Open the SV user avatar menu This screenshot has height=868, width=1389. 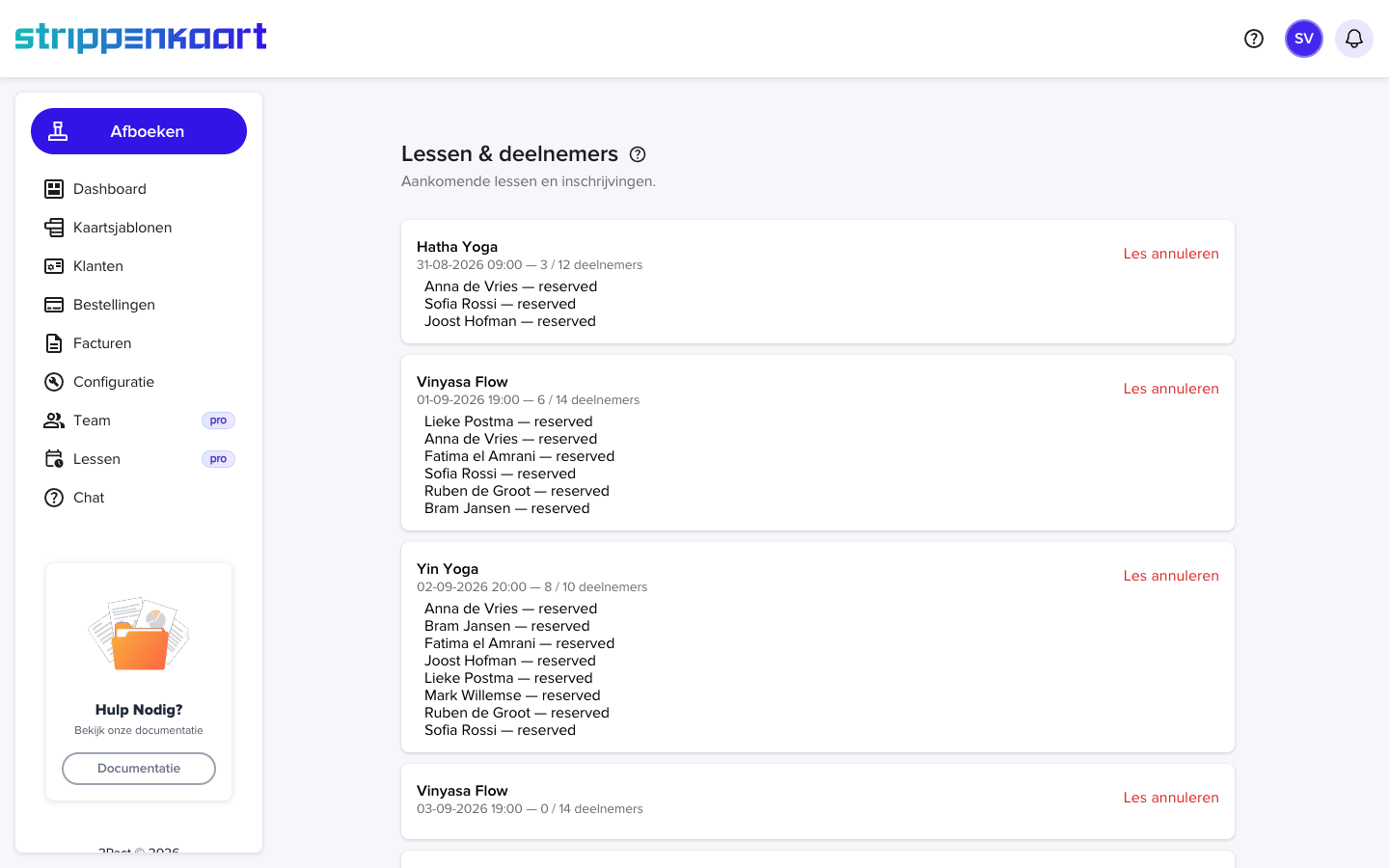pyautogui.click(x=1304, y=39)
